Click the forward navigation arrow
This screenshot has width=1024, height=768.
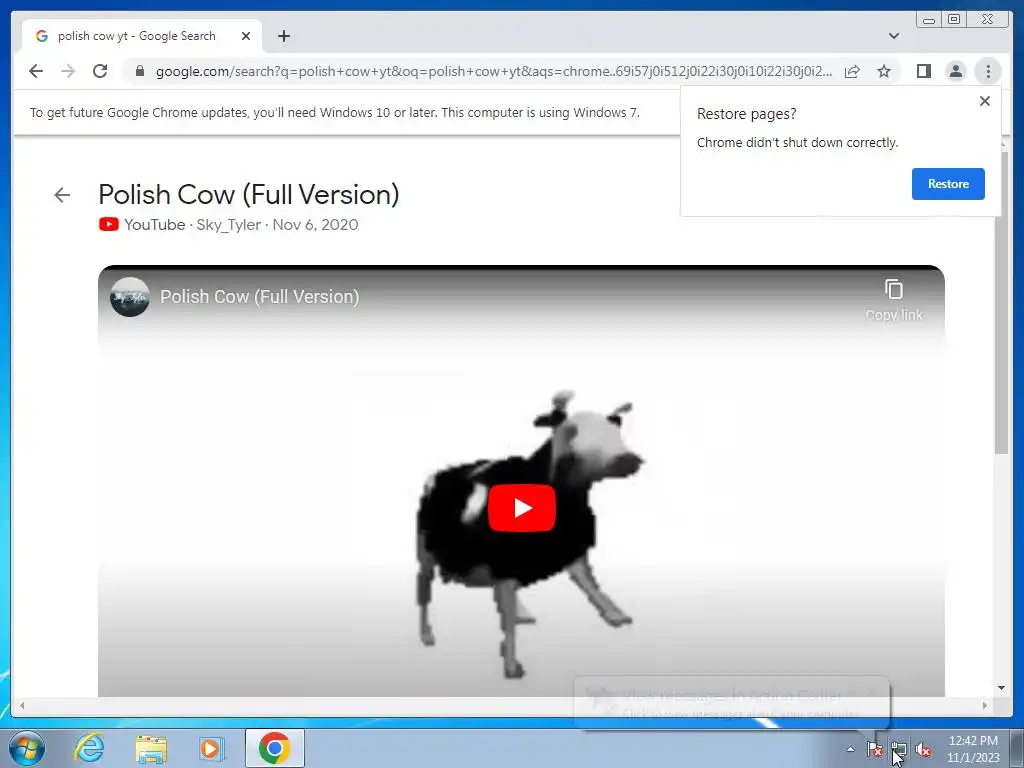[x=68, y=71]
